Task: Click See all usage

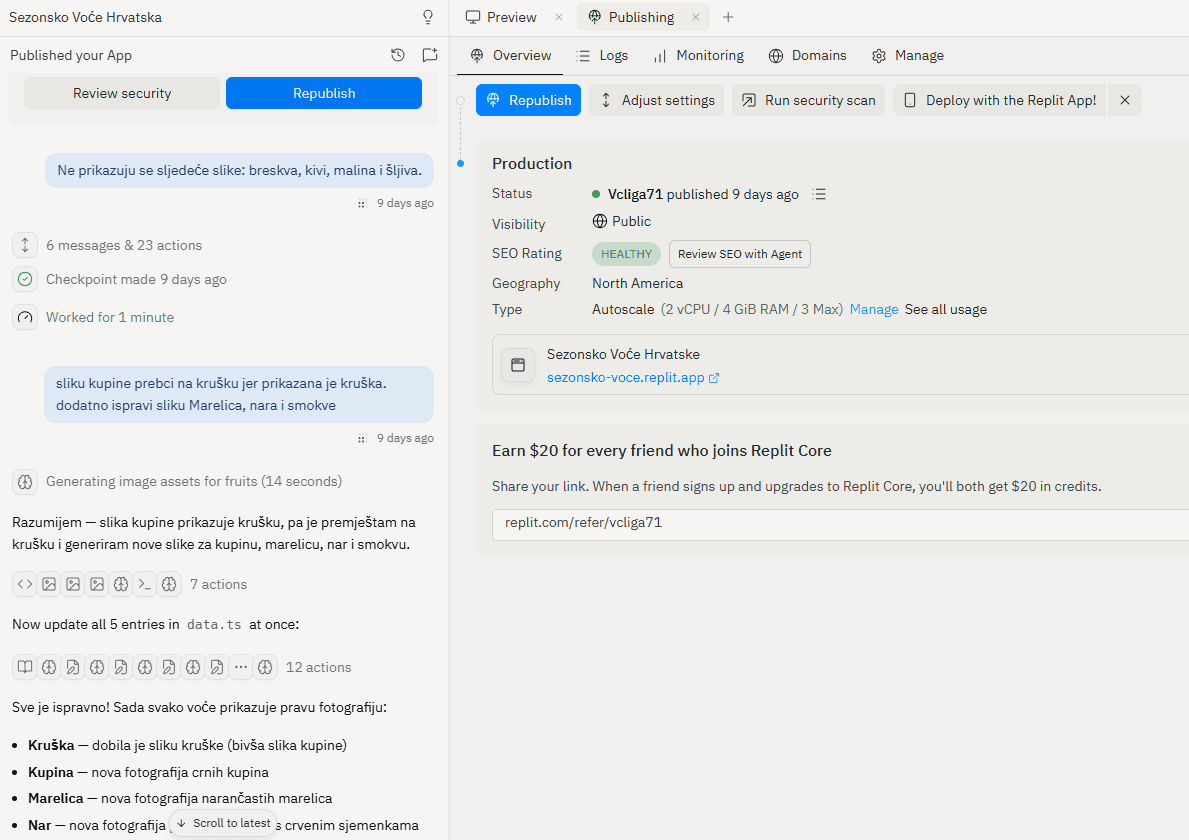Action: [946, 309]
